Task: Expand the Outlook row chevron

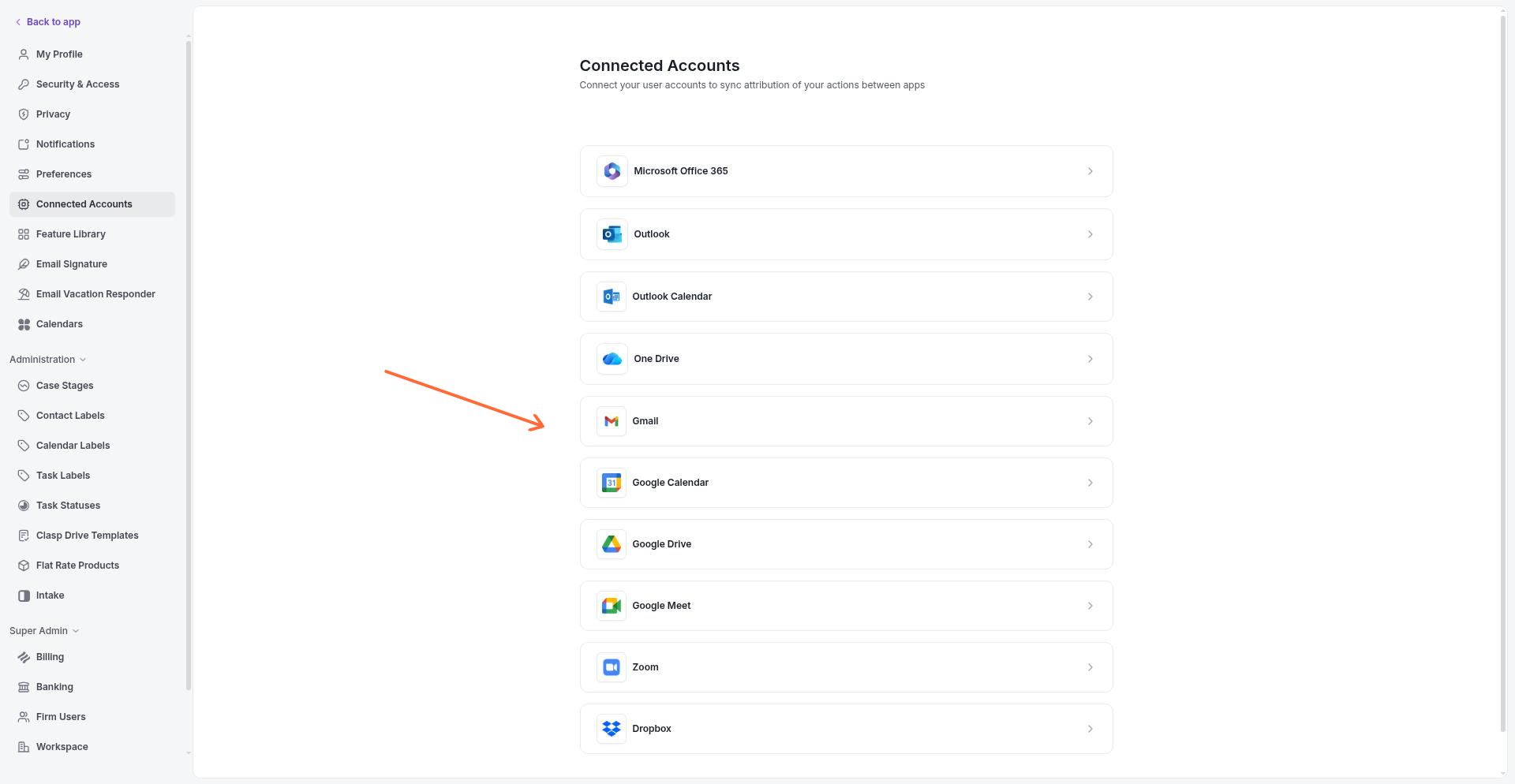Action: tap(1090, 234)
